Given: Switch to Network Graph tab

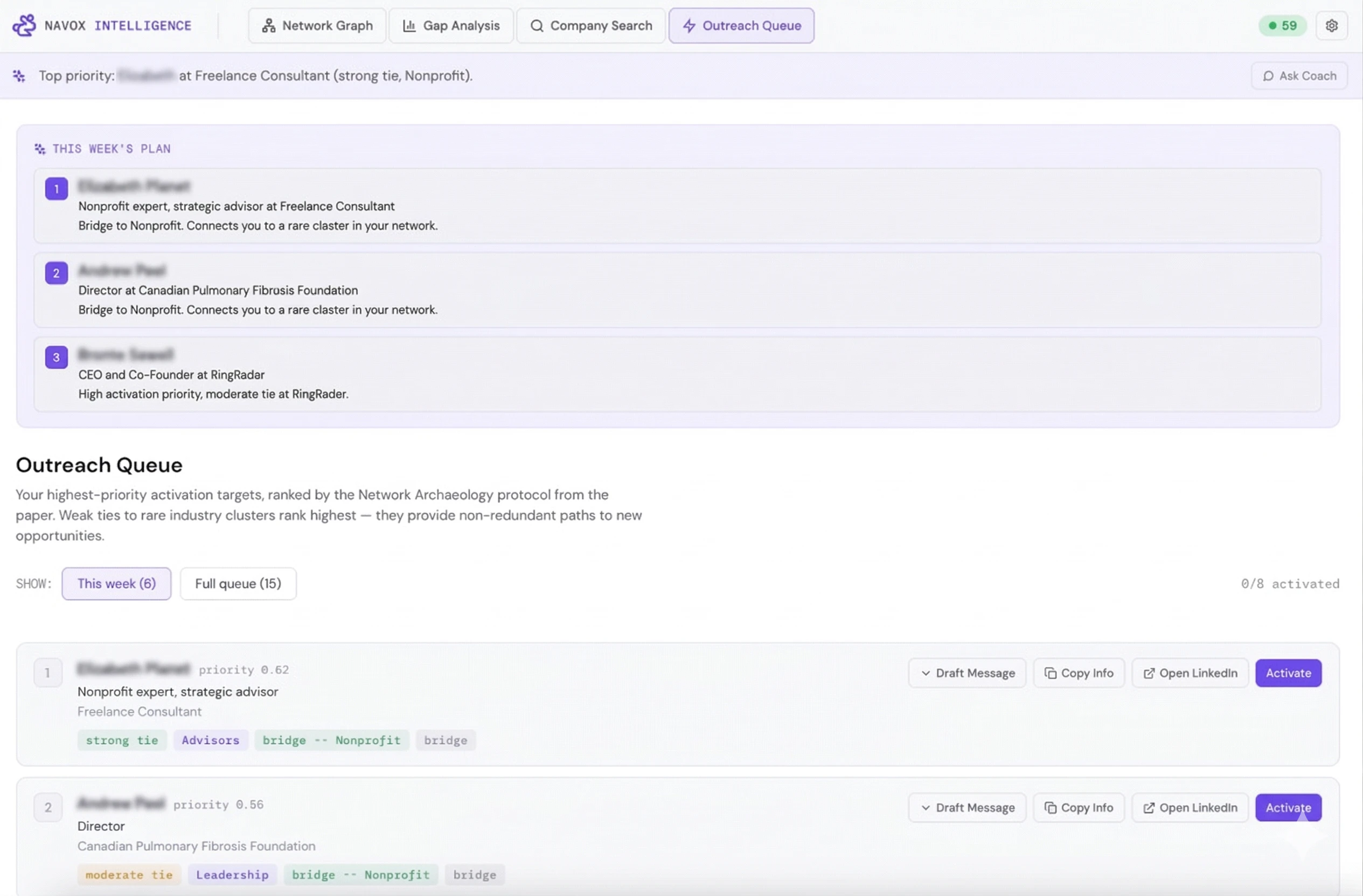Looking at the screenshot, I should pyautogui.click(x=317, y=25).
